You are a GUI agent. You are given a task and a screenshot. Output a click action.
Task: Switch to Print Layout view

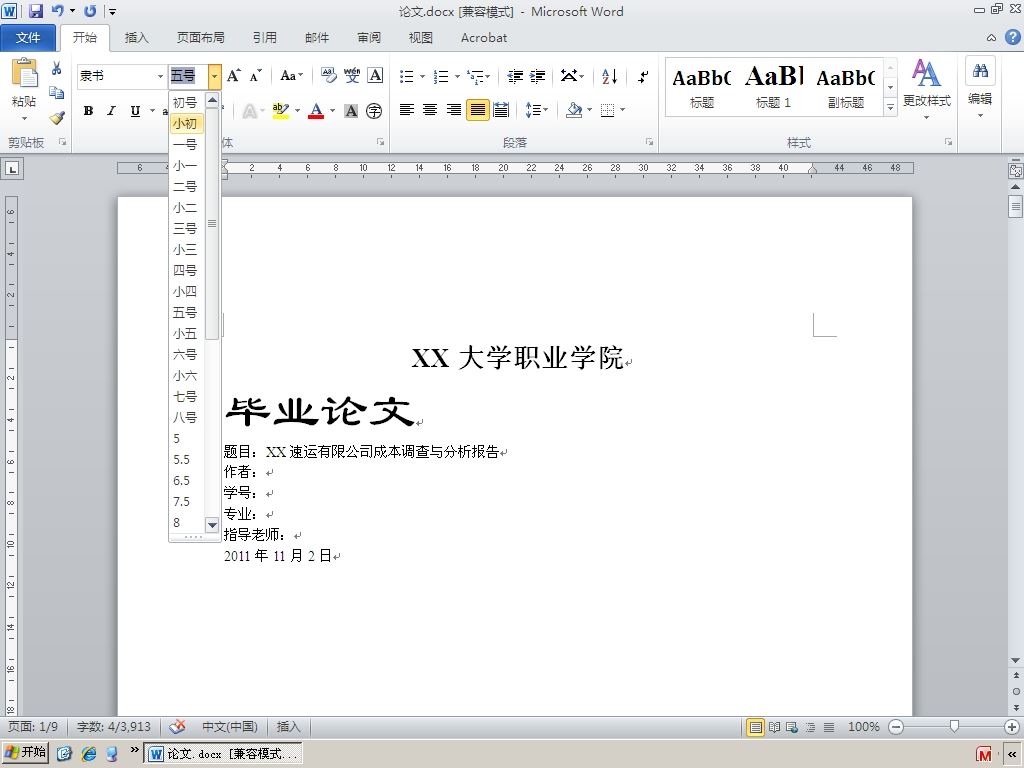755,727
